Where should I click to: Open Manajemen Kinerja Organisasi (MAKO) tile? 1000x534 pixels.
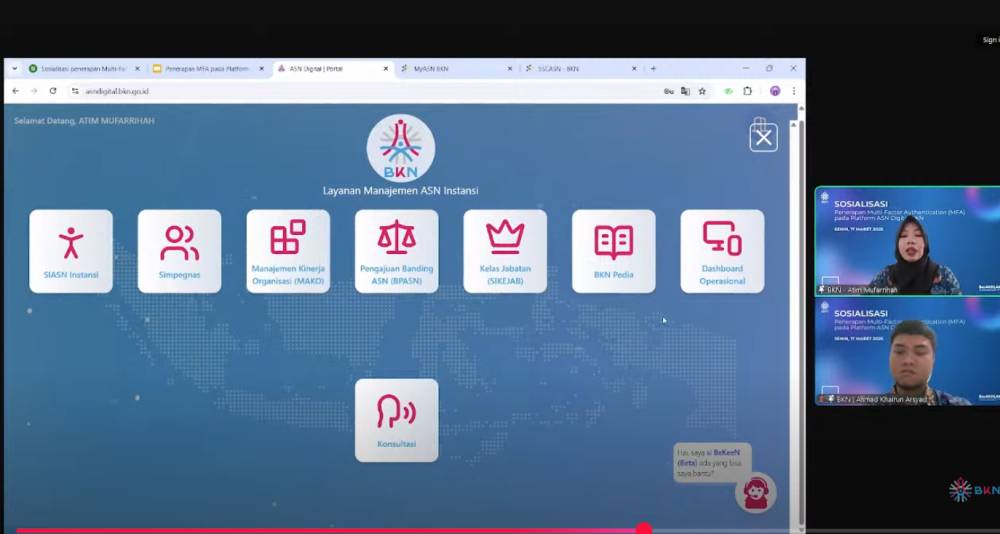pos(288,251)
